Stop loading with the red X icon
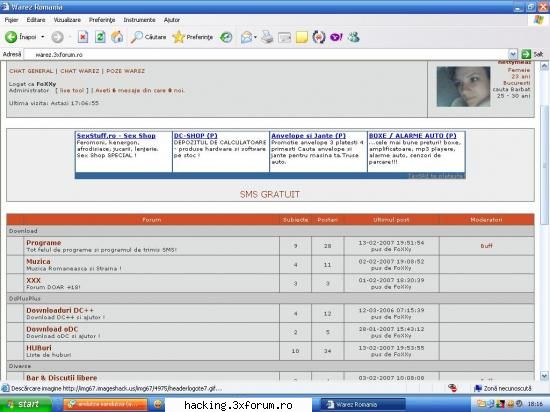 [83, 37]
